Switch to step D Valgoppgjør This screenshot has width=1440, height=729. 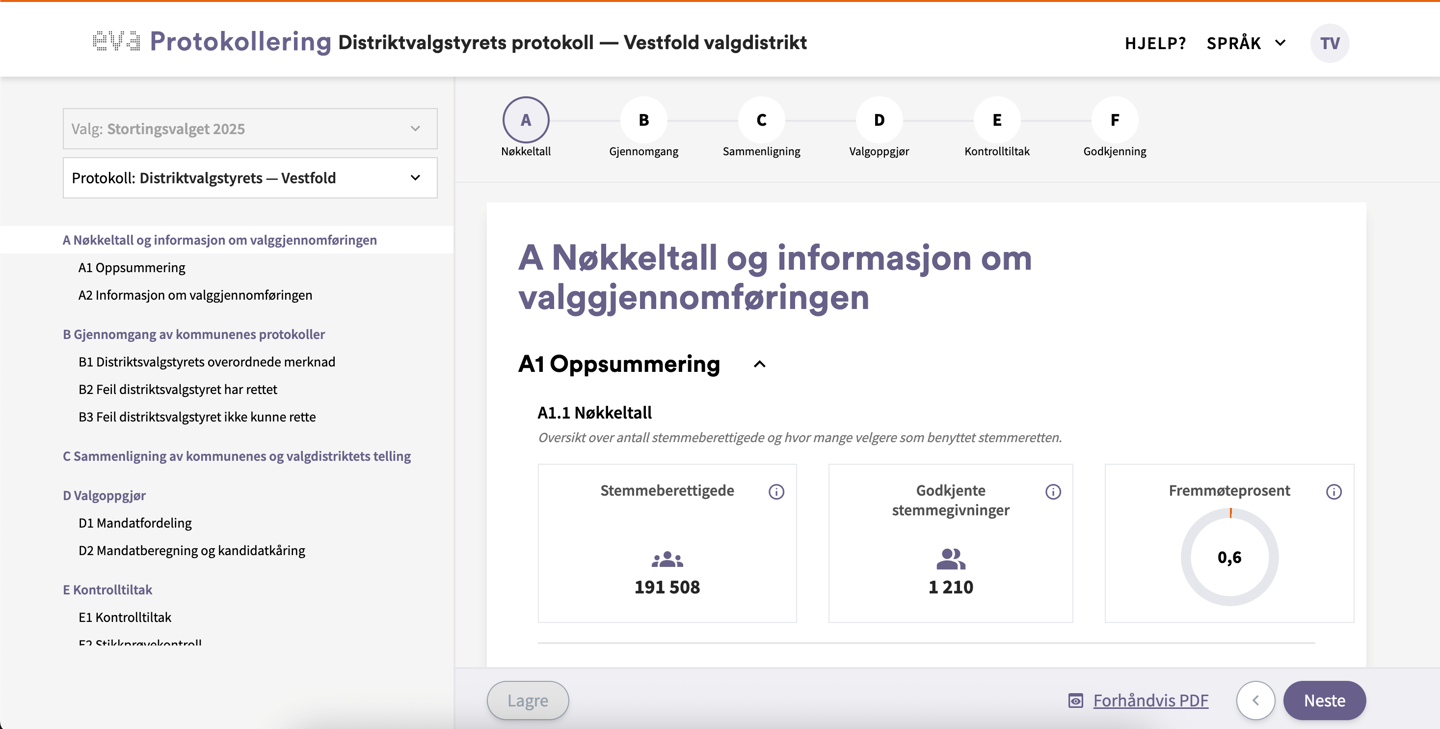[879, 120]
